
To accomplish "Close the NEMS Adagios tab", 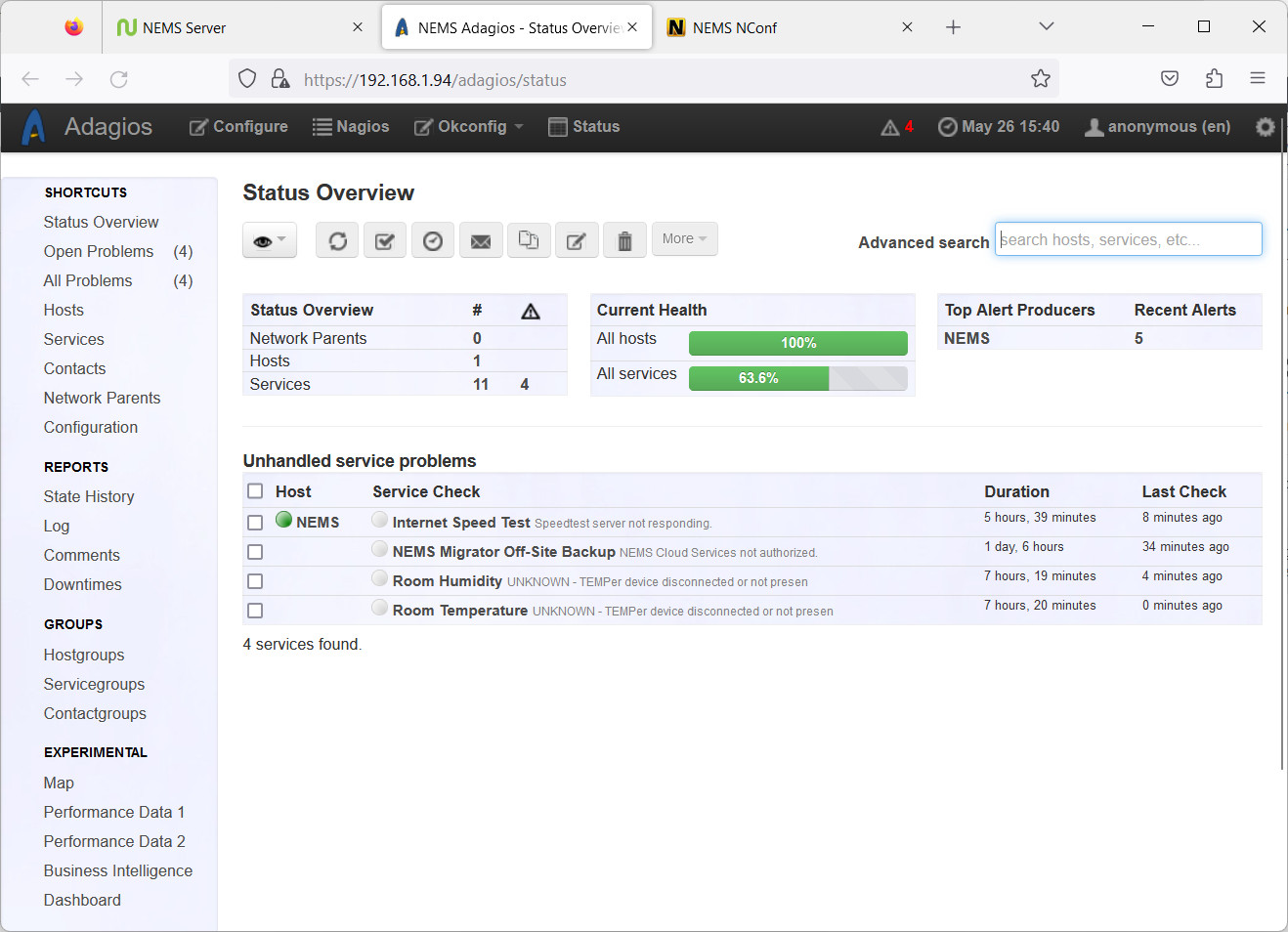I will click(x=632, y=27).
